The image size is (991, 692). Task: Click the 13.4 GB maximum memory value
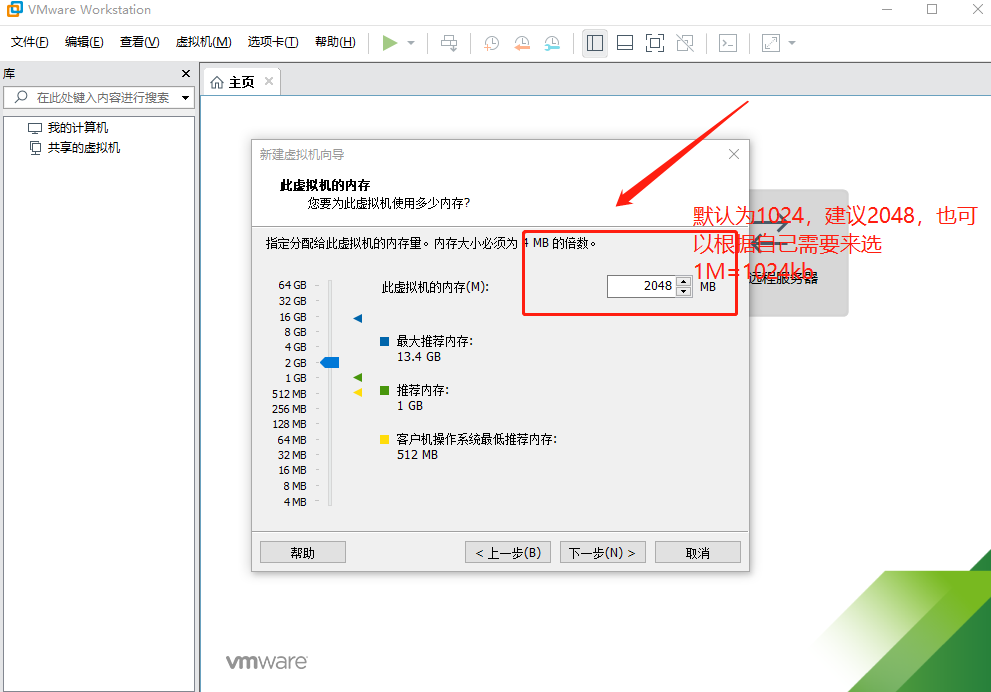[418, 357]
